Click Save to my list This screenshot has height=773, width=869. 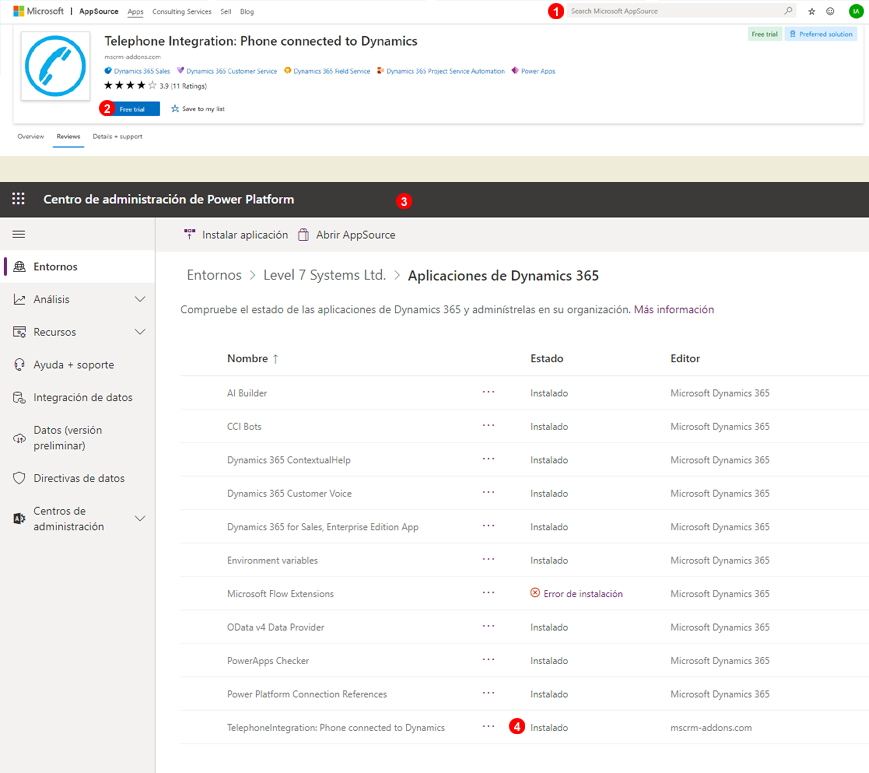[198, 109]
